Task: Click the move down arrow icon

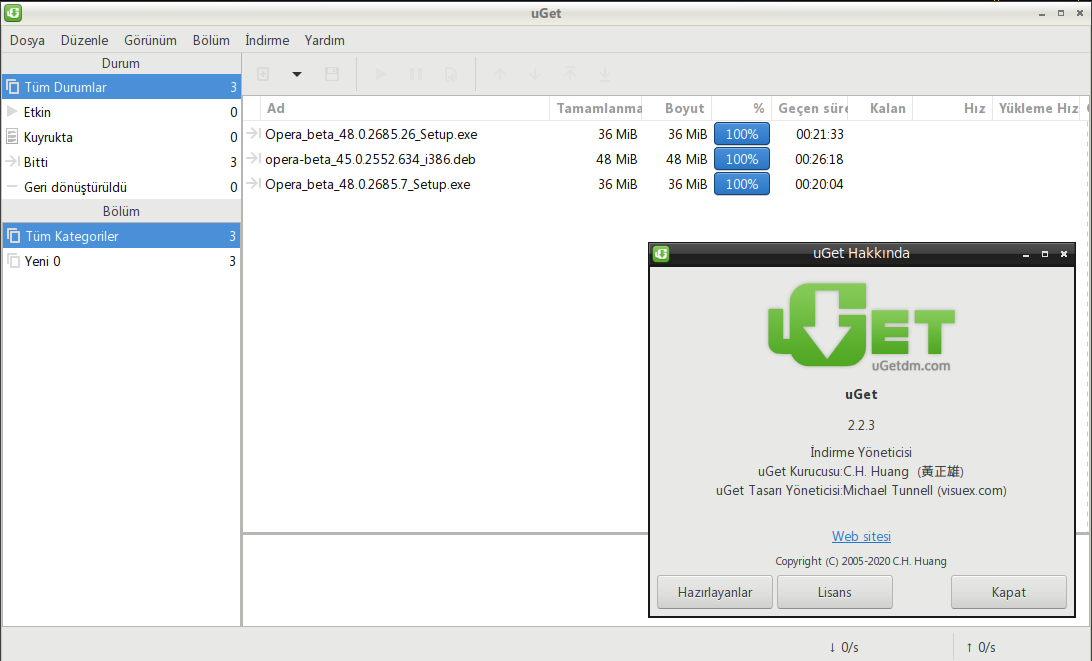Action: point(534,74)
